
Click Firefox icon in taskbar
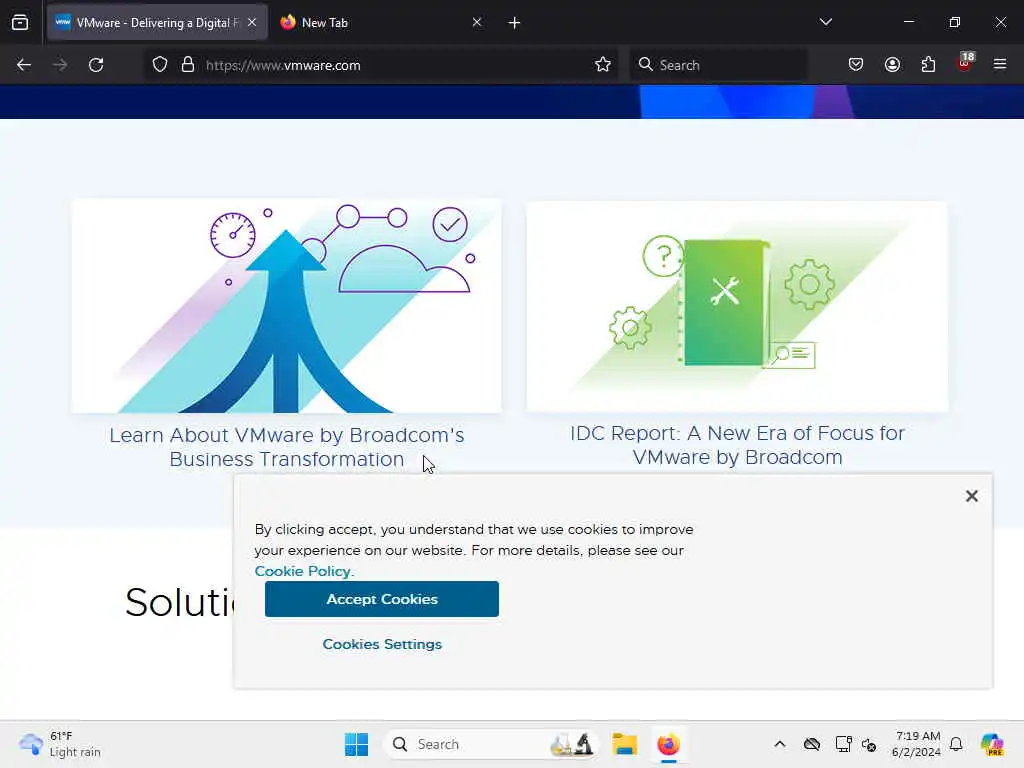668,744
